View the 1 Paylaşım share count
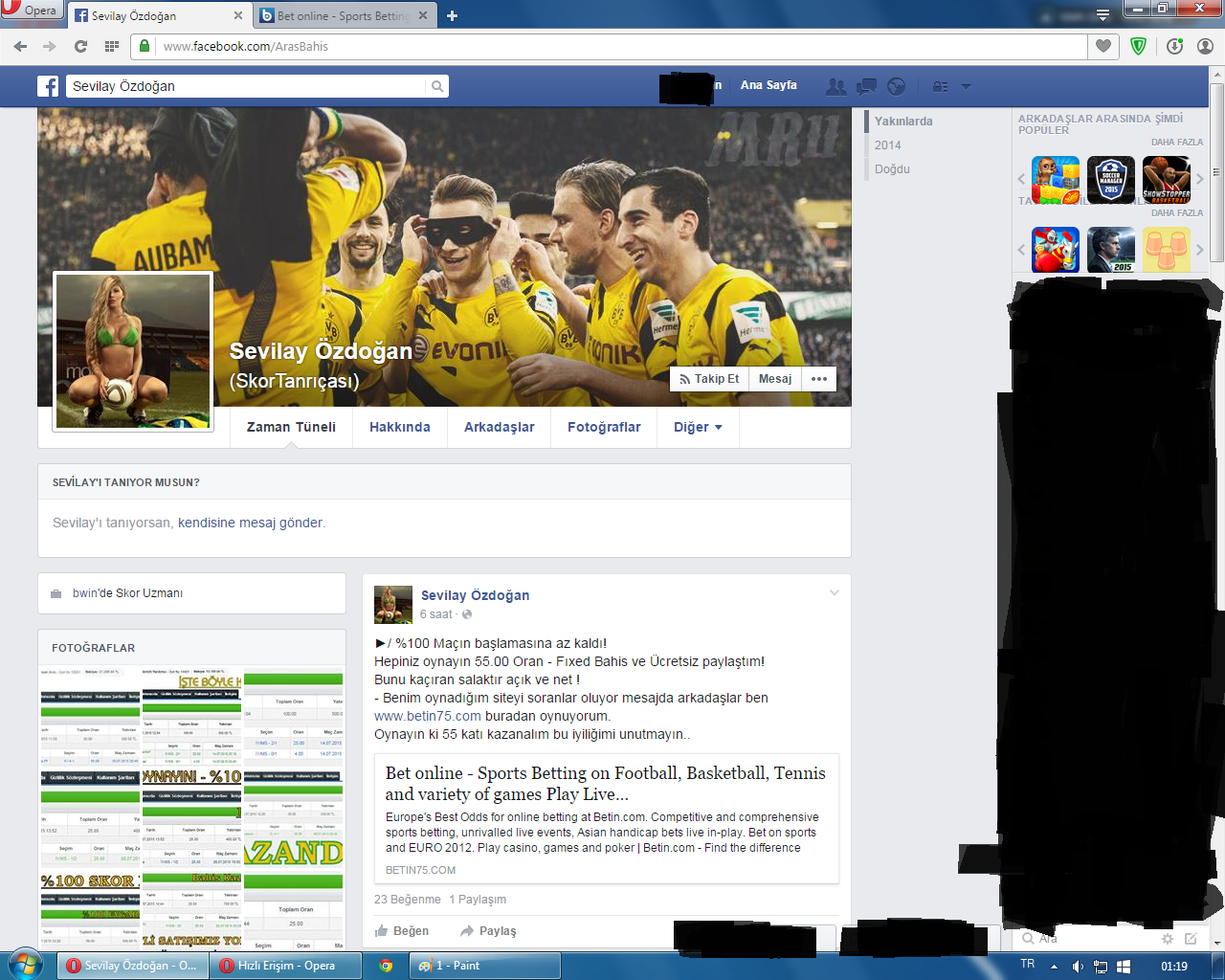The width and height of the screenshot is (1225, 980). [x=478, y=900]
